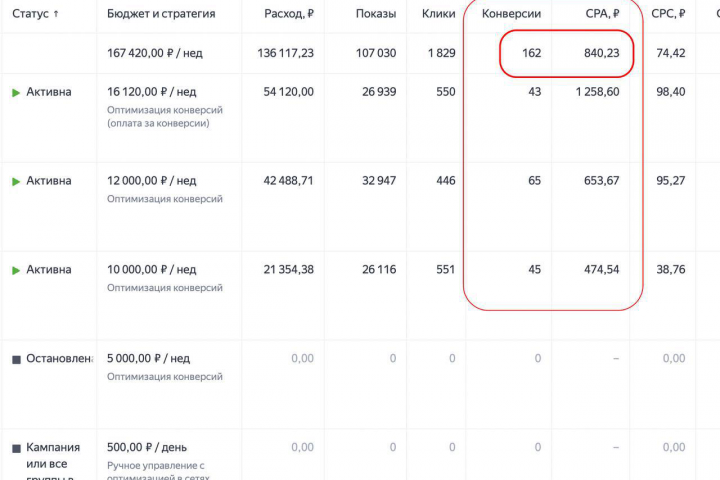The height and width of the screenshot is (480, 720).
Task: Select spend value 21 354,38
Action: (x=288, y=270)
